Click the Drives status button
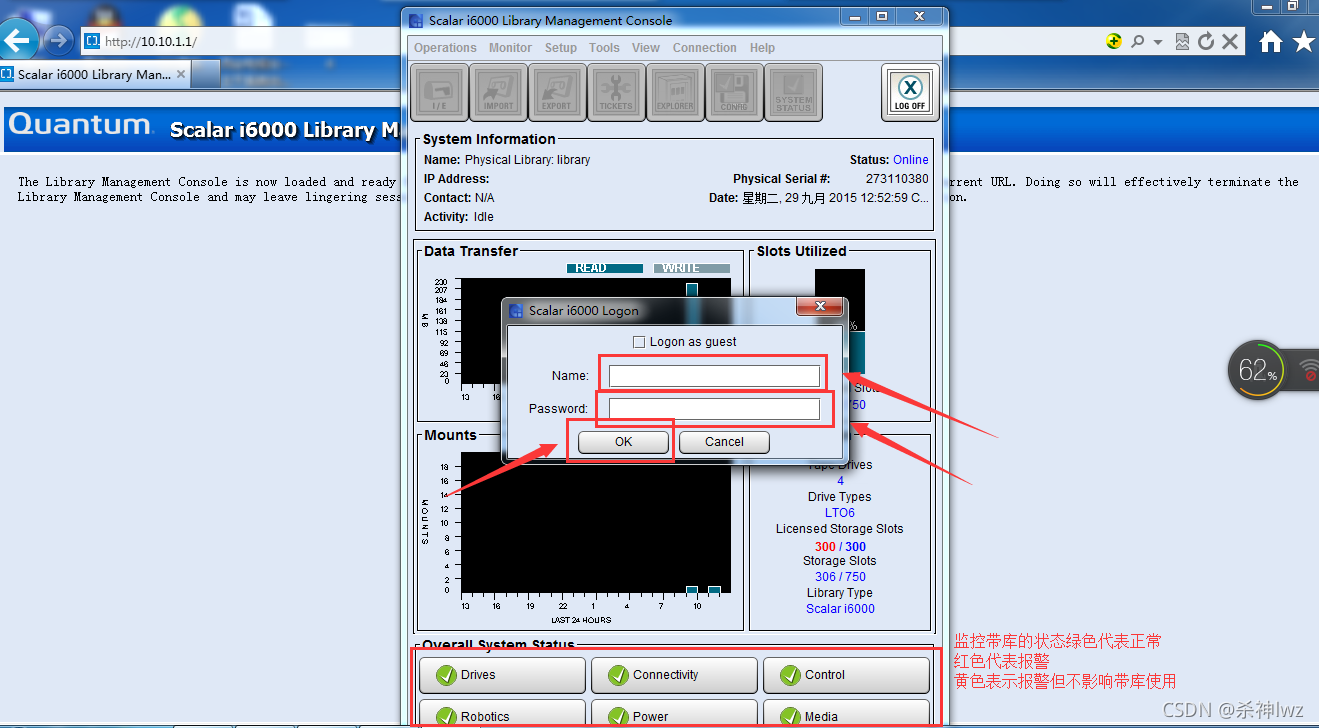 coord(501,675)
